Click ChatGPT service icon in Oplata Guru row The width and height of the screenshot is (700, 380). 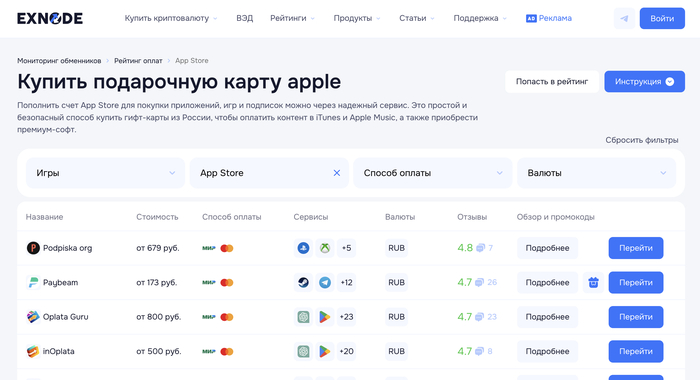[303, 317]
